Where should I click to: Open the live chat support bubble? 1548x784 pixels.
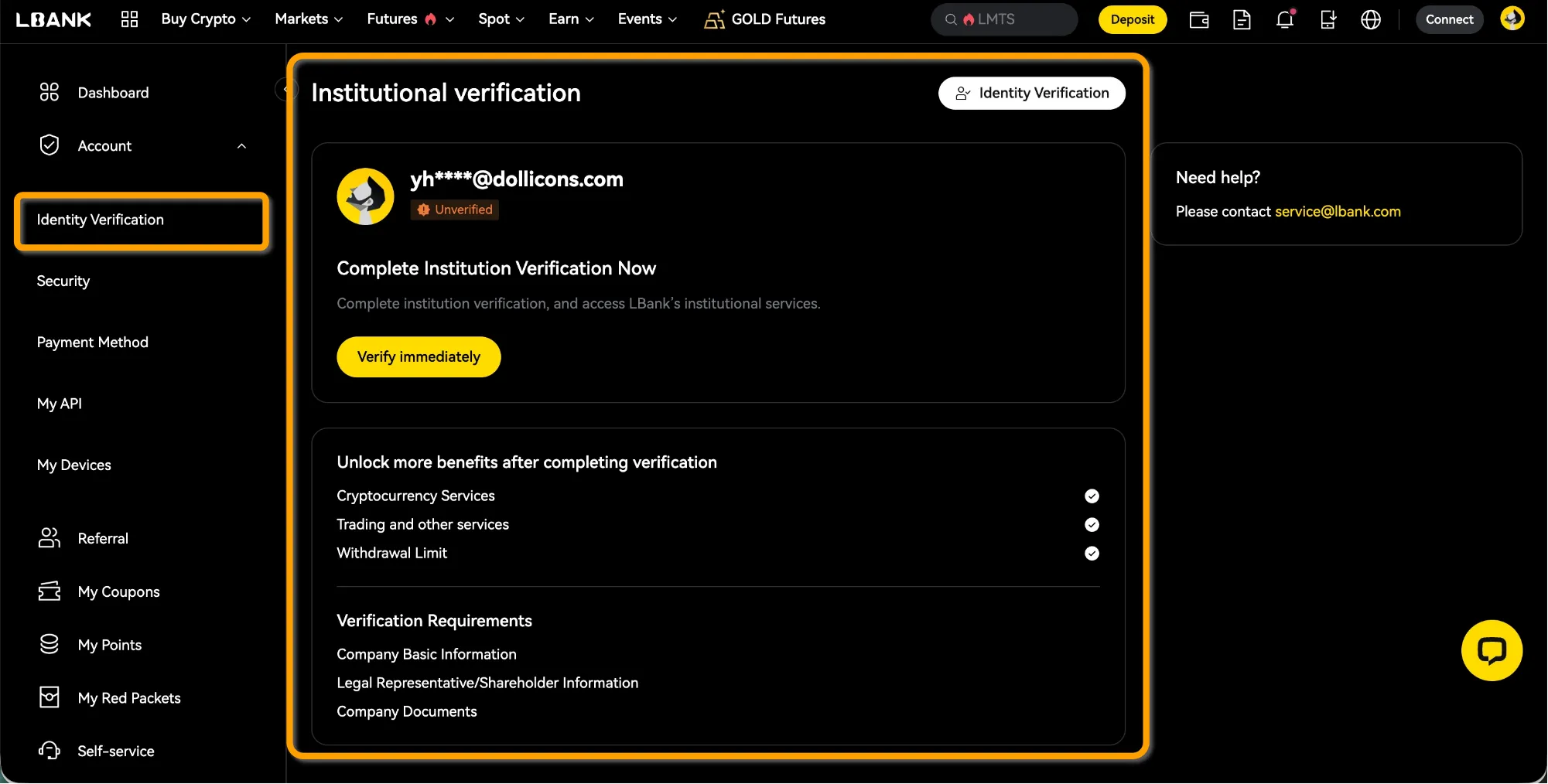point(1492,650)
